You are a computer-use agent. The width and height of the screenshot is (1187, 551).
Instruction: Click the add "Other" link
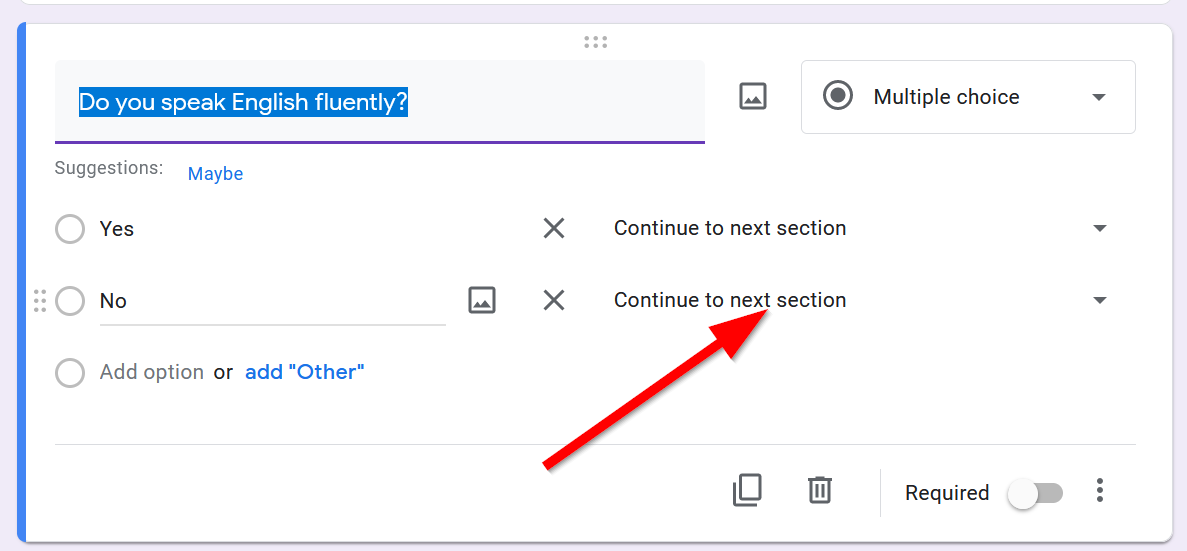(x=304, y=372)
